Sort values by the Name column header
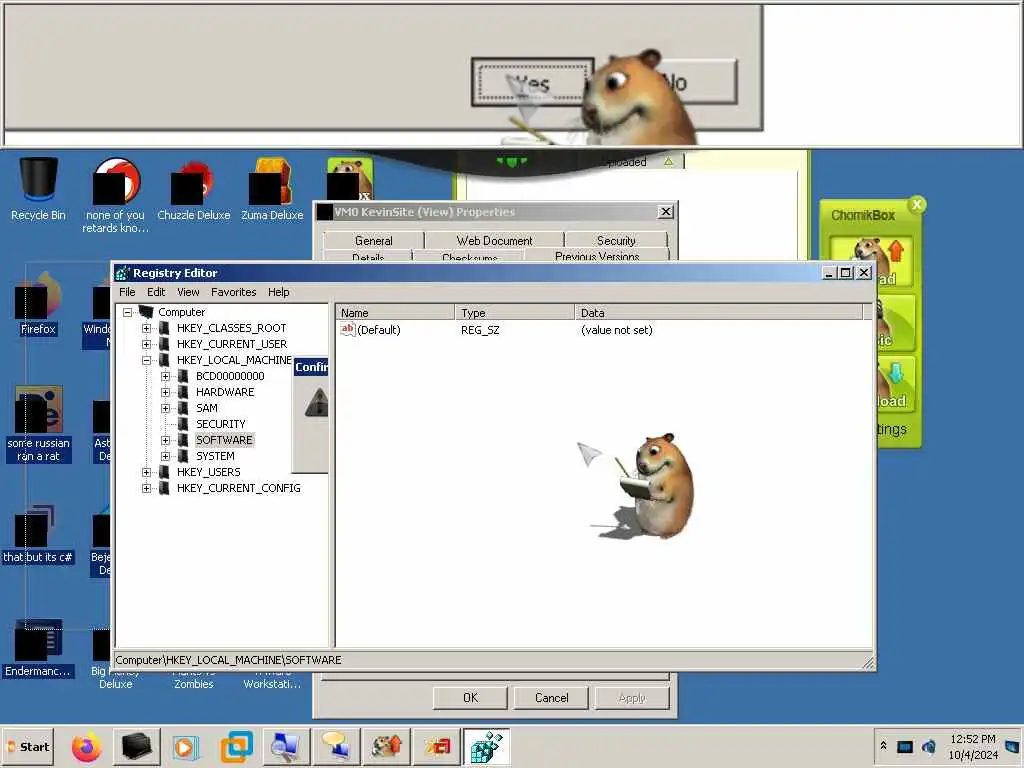The width and height of the screenshot is (1024, 768). click(395, 313)
